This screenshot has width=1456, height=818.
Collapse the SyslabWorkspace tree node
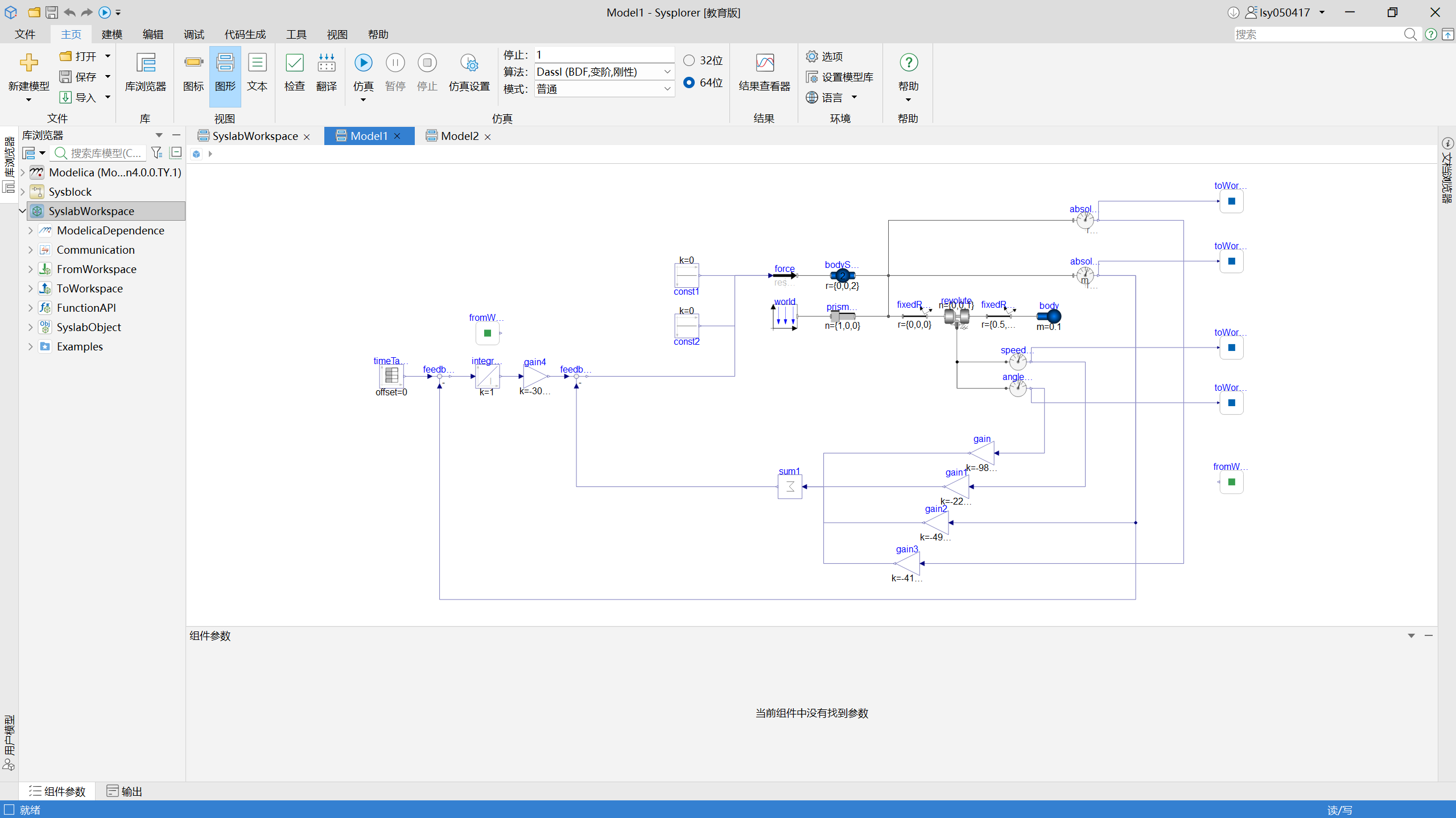tap(23, 211)
